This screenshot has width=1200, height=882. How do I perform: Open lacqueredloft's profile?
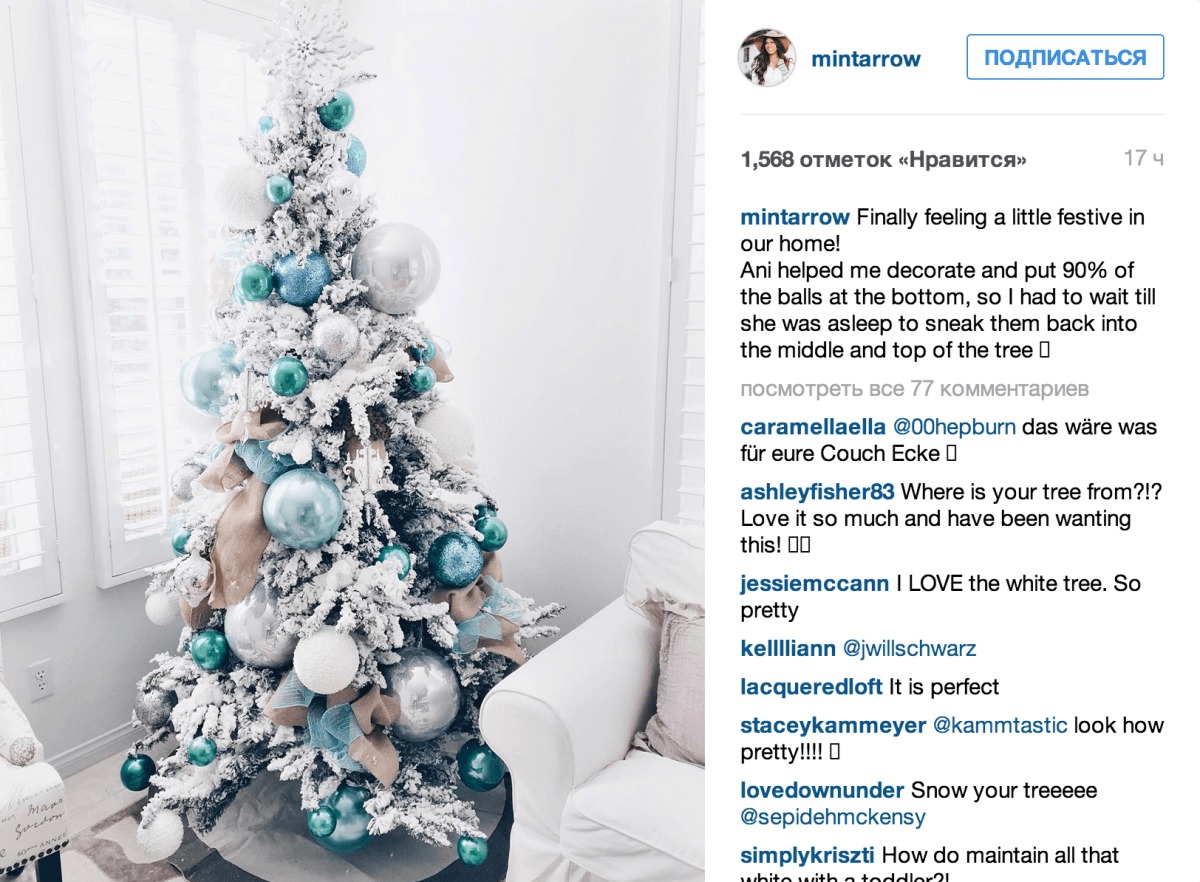pyautogui.click(x=811, y=687)
